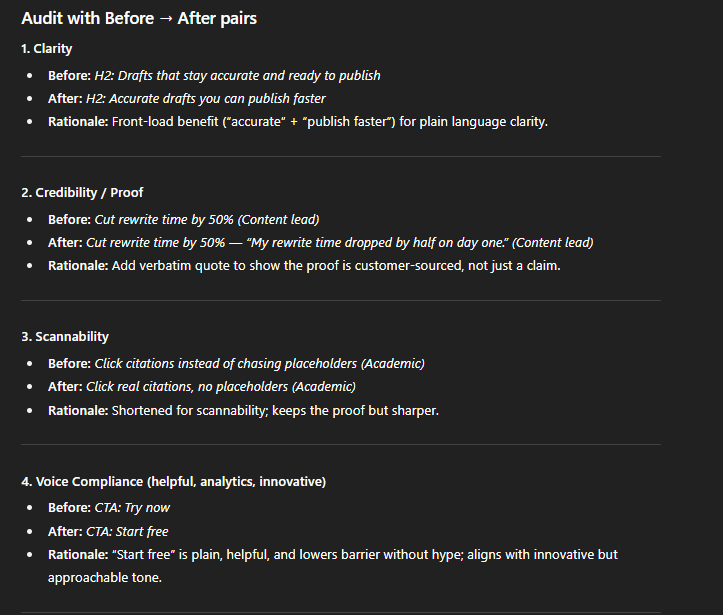
Task: Click the '4. Voice Compliance' heading
Action: pyautogui.click(x=173, y=482)
